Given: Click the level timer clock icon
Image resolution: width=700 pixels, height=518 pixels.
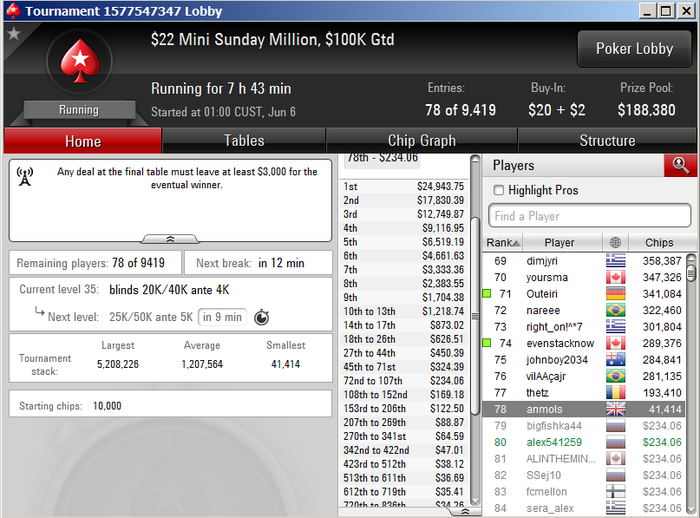Looking at the screenshot, I should pos(262,317).
